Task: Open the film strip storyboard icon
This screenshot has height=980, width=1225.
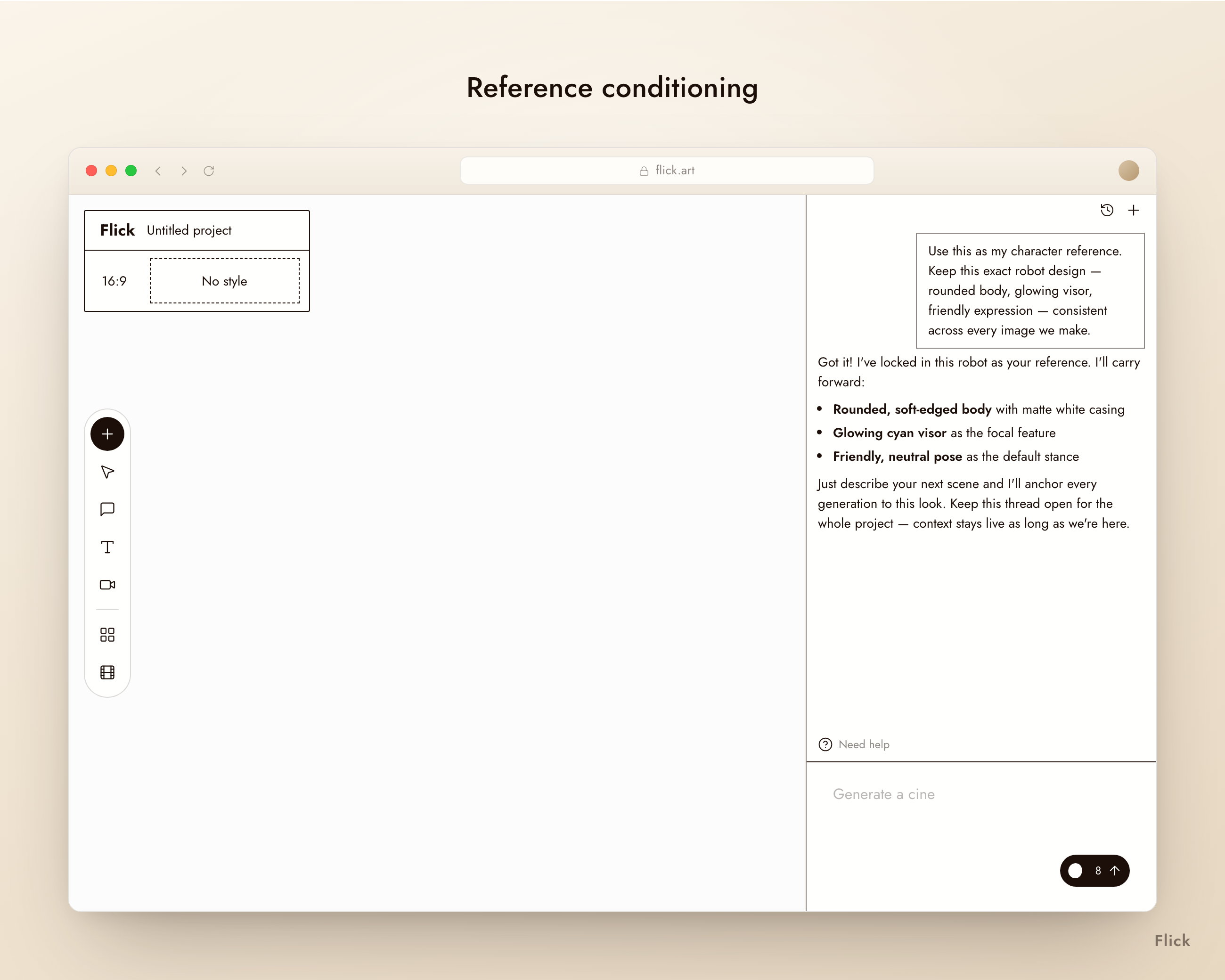Action: click(107, 673)
